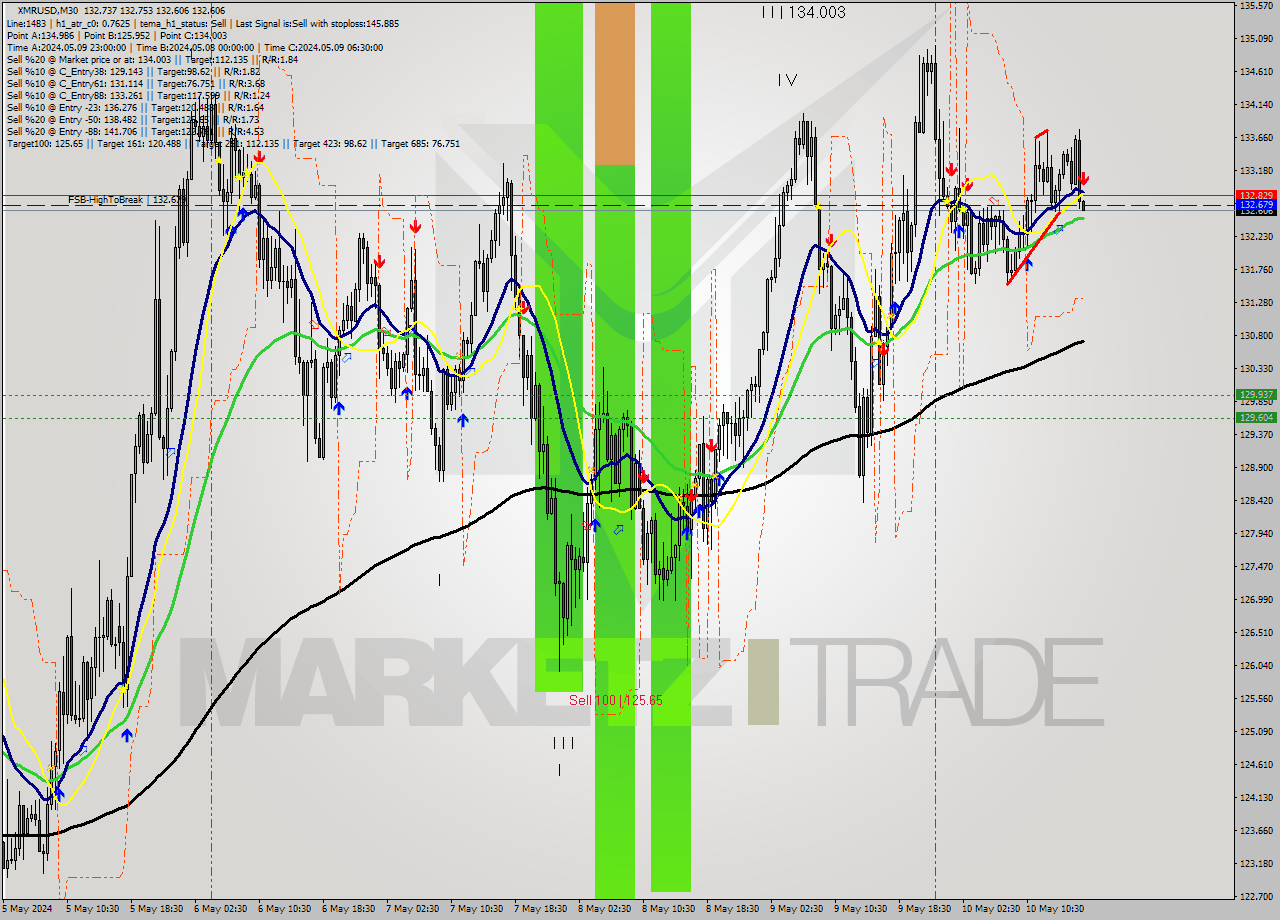The width and height of the screenshot is (1280, 920).
Task: Click the 131.280 price axis label
Action: pos(1255,303)
